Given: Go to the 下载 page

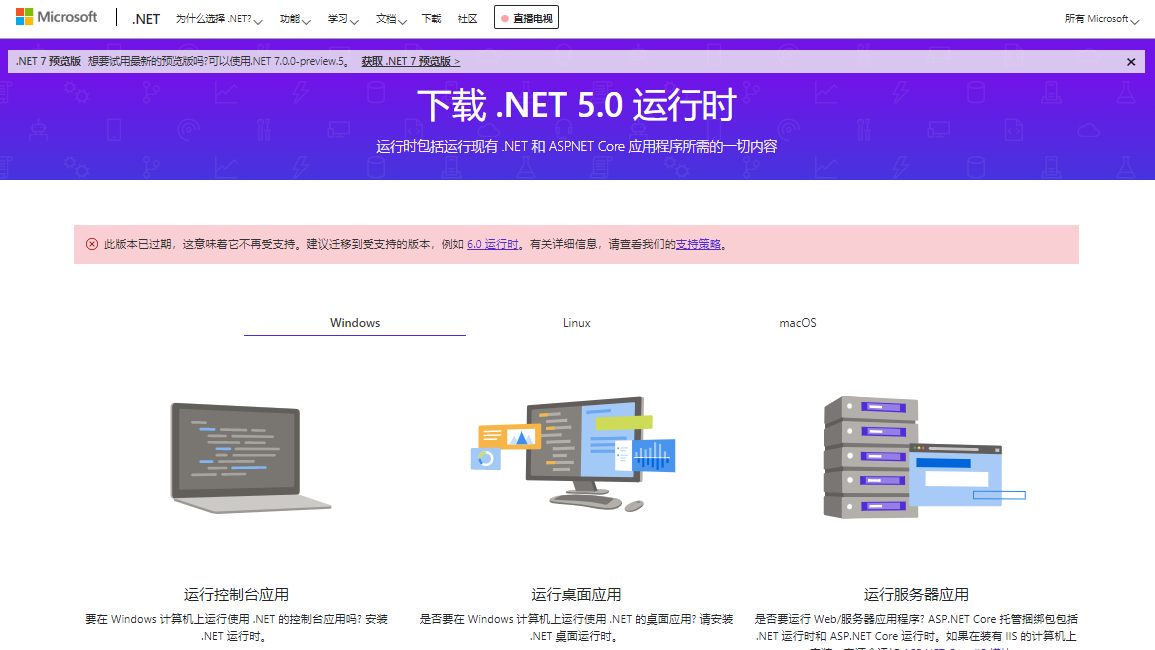Looking at the screenshot, I should click(x=431, y=19).
